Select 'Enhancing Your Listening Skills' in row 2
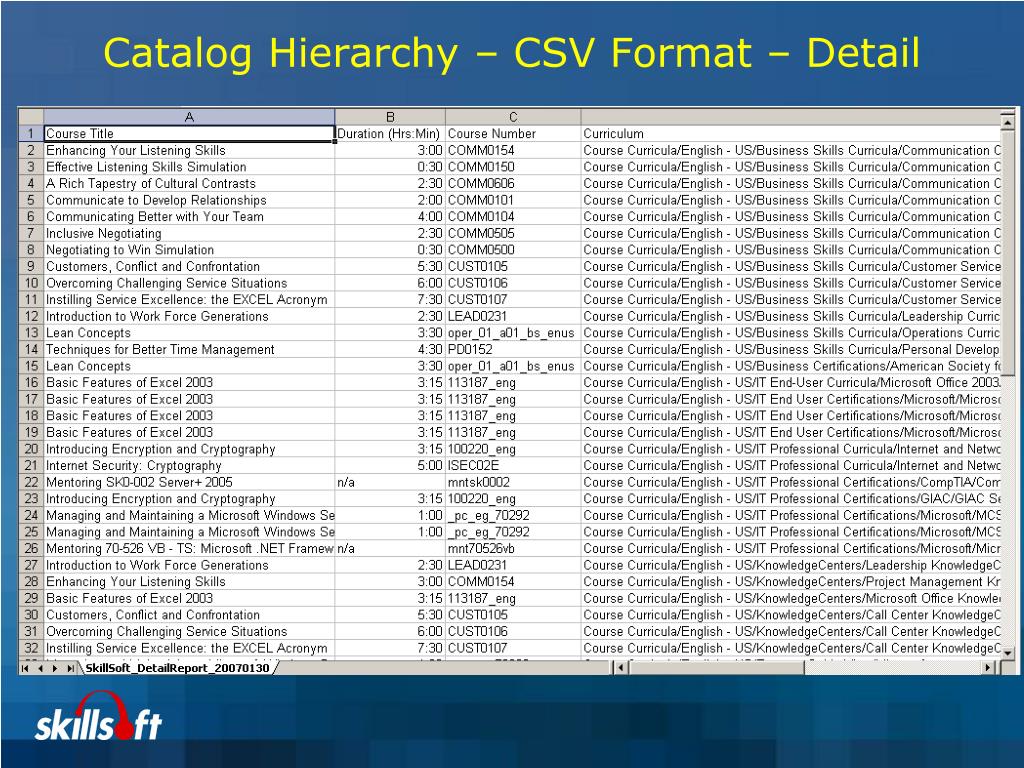 point(189,150)
